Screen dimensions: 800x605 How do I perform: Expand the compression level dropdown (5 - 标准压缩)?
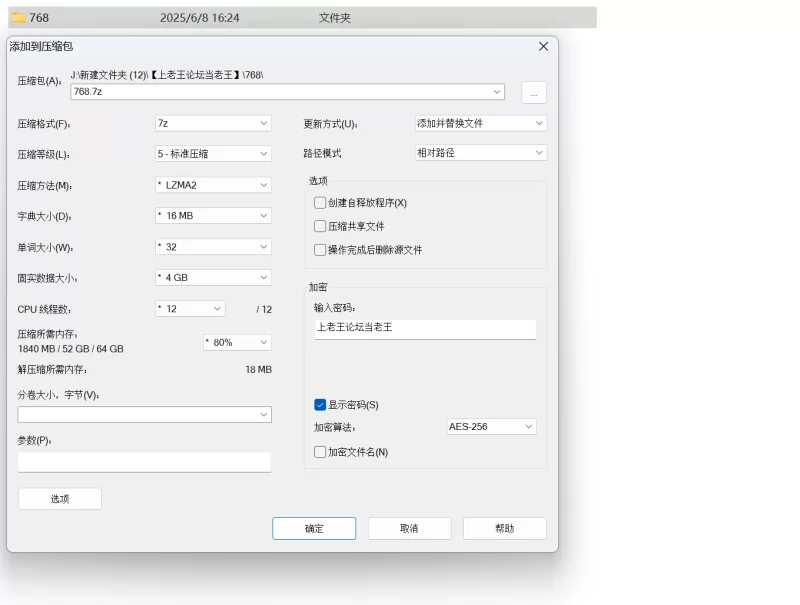click(212, 154)
